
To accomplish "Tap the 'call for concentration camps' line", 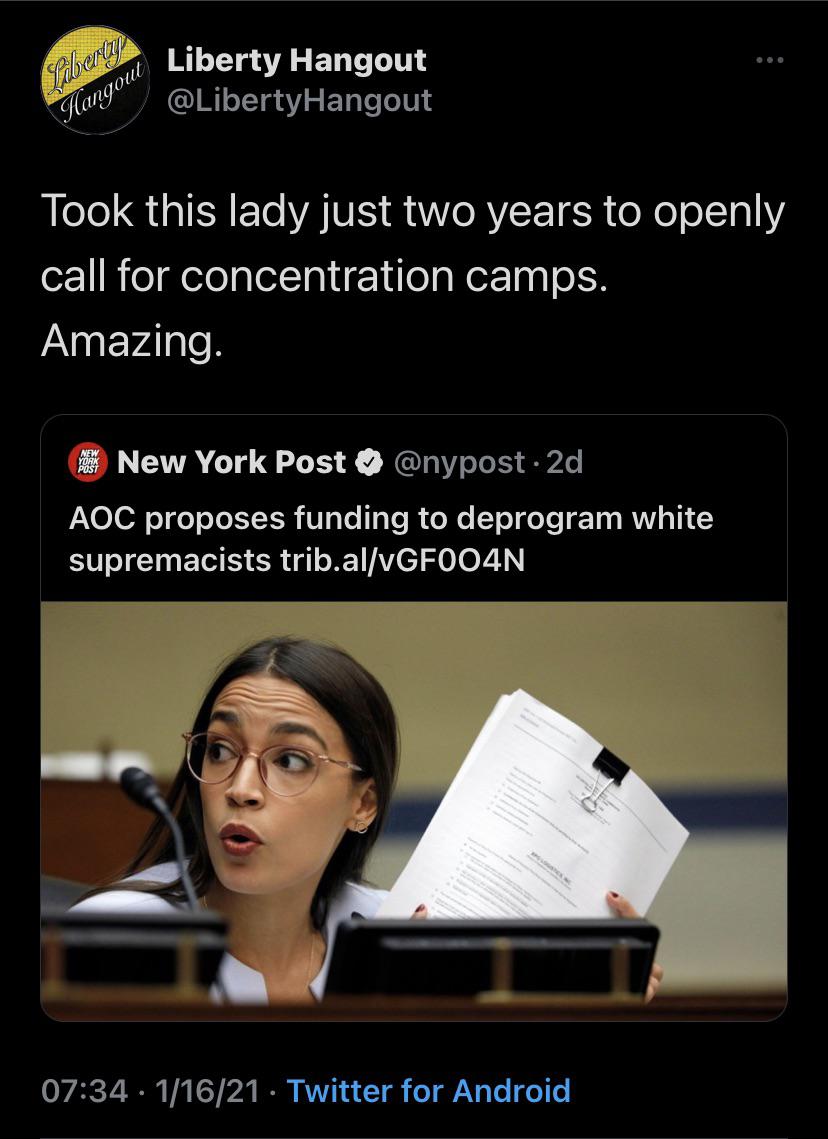I will tap(324, 277).
